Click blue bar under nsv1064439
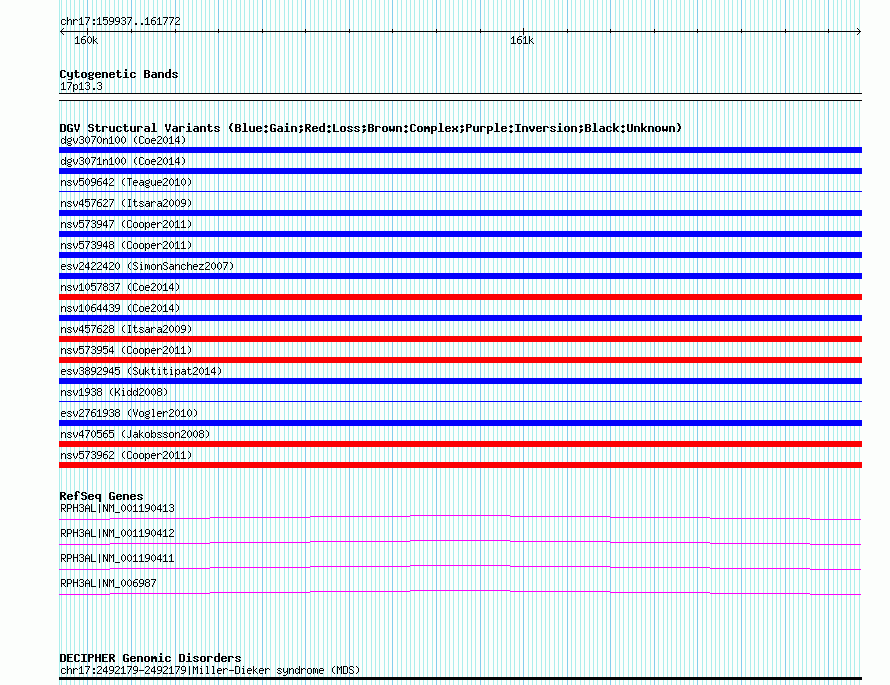Screen dimensions: 890x685 [460, 318]
